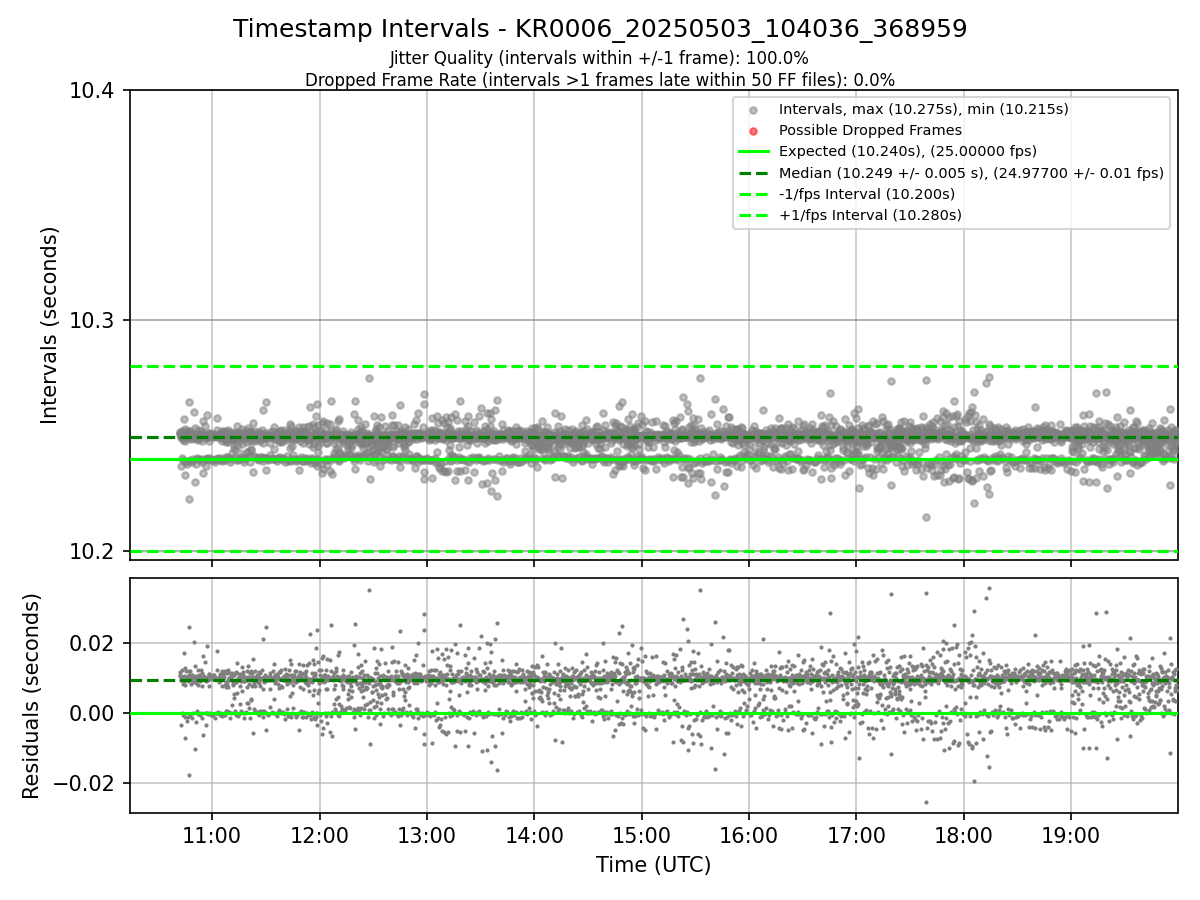Click the solid green Expected line sample in legend
The height and width of the screenshot is (900, 1200).
[754, 152]
